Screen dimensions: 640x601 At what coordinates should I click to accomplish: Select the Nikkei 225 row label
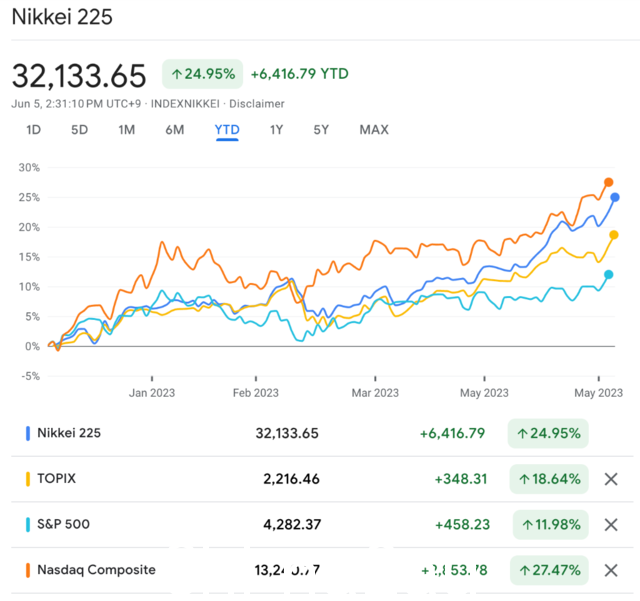[x=69, y=433]
